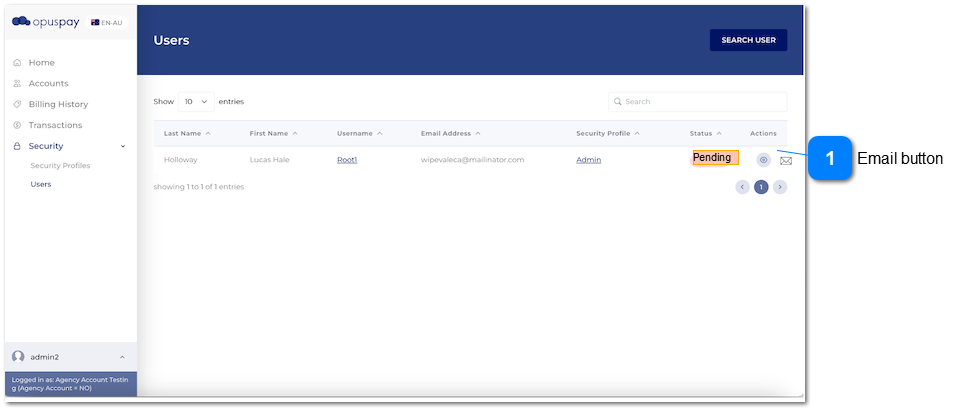Screen dimensions: 959x411
Task: Go to next page of results
Action: click(x=780, y=187)
